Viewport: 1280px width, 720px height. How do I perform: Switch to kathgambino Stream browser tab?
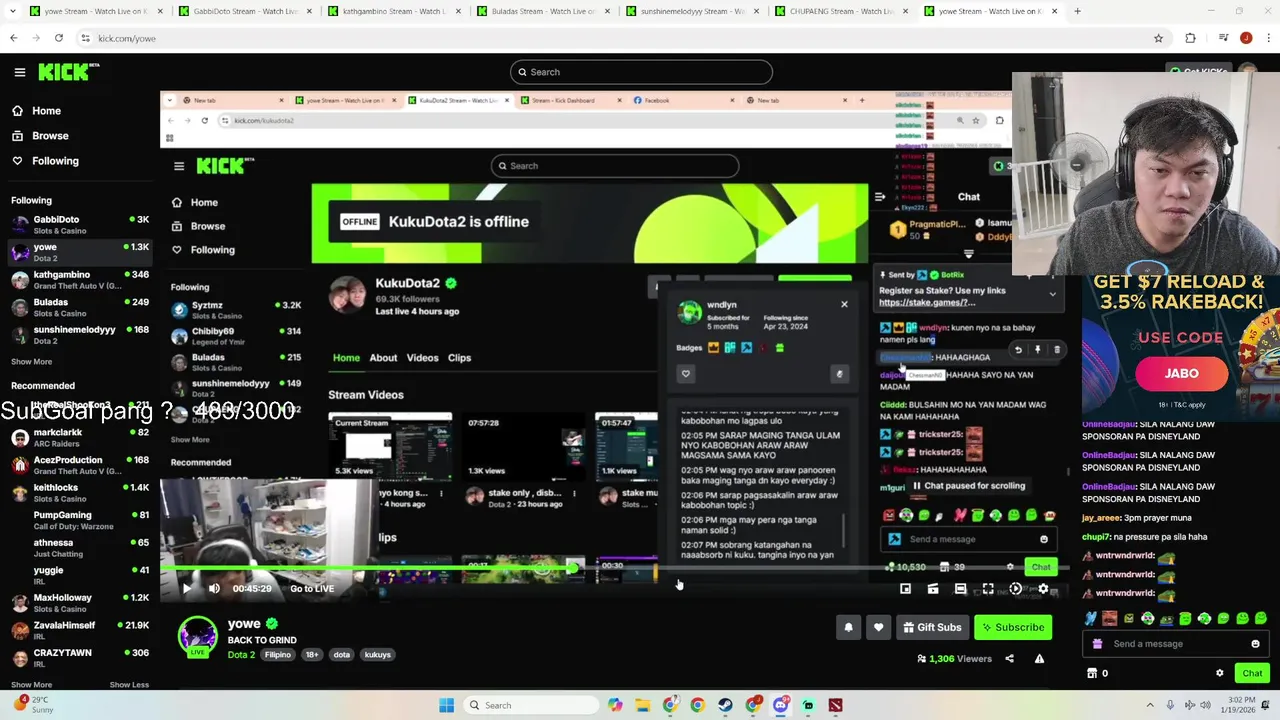394,11
